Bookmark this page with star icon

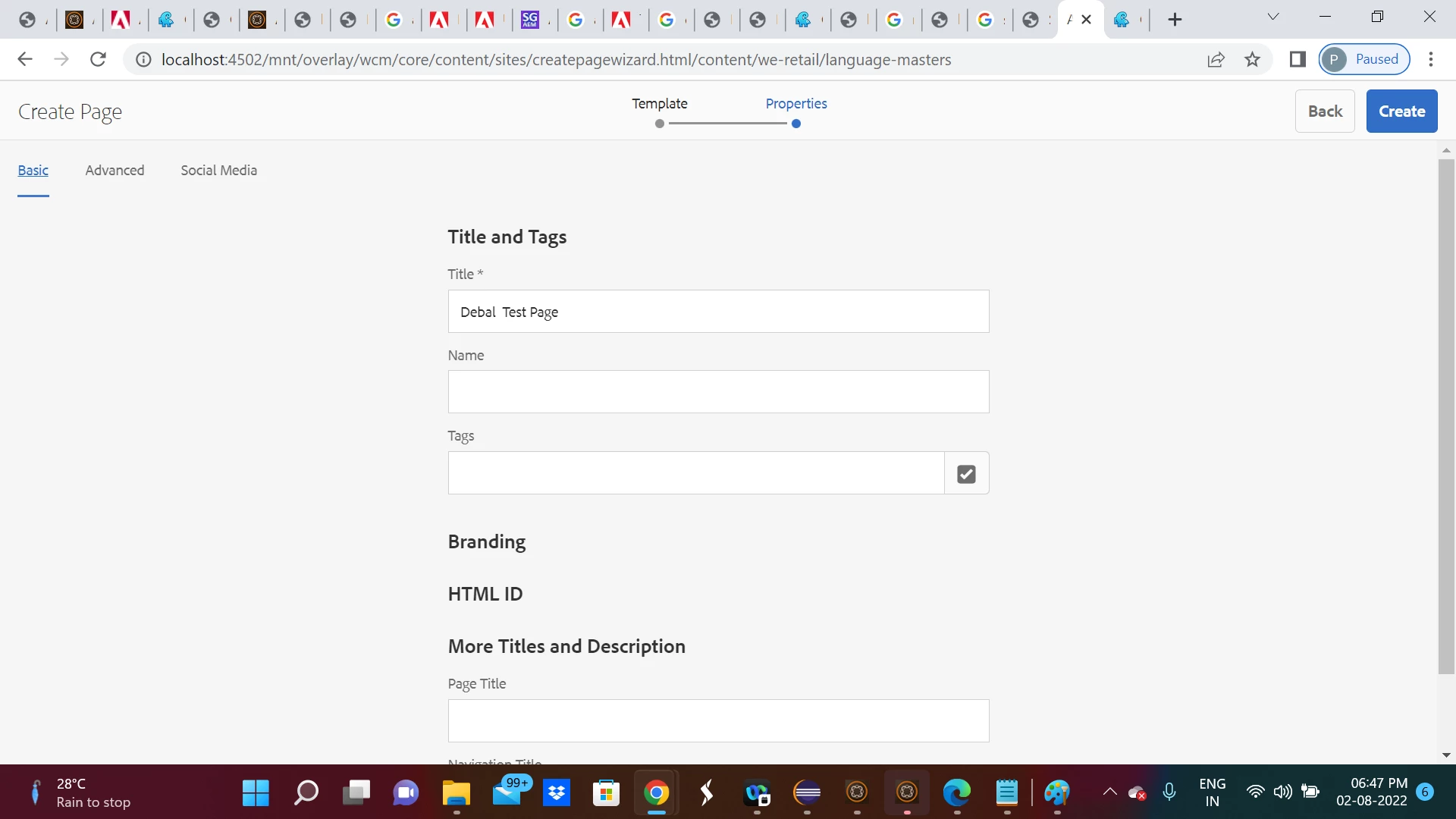point(1252,59)
